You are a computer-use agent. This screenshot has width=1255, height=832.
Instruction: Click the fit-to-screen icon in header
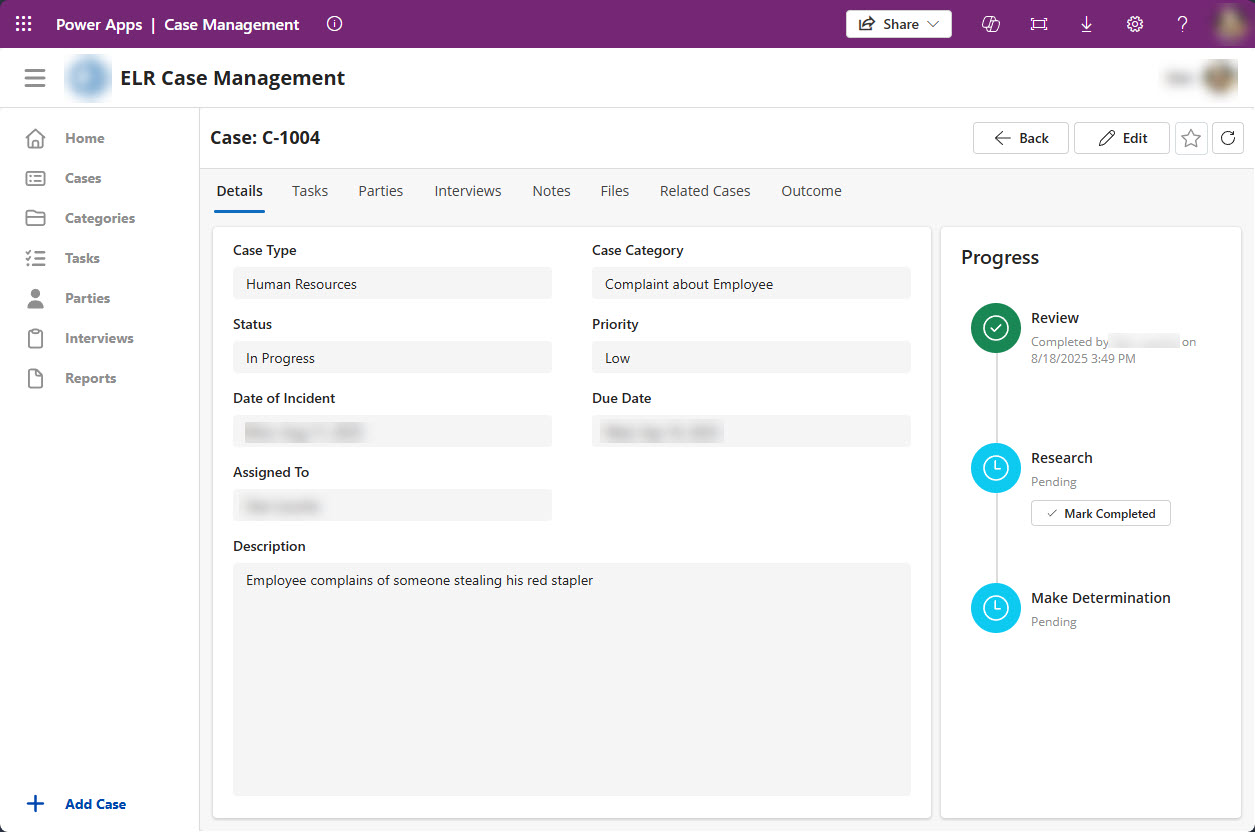coord(1039,24)
